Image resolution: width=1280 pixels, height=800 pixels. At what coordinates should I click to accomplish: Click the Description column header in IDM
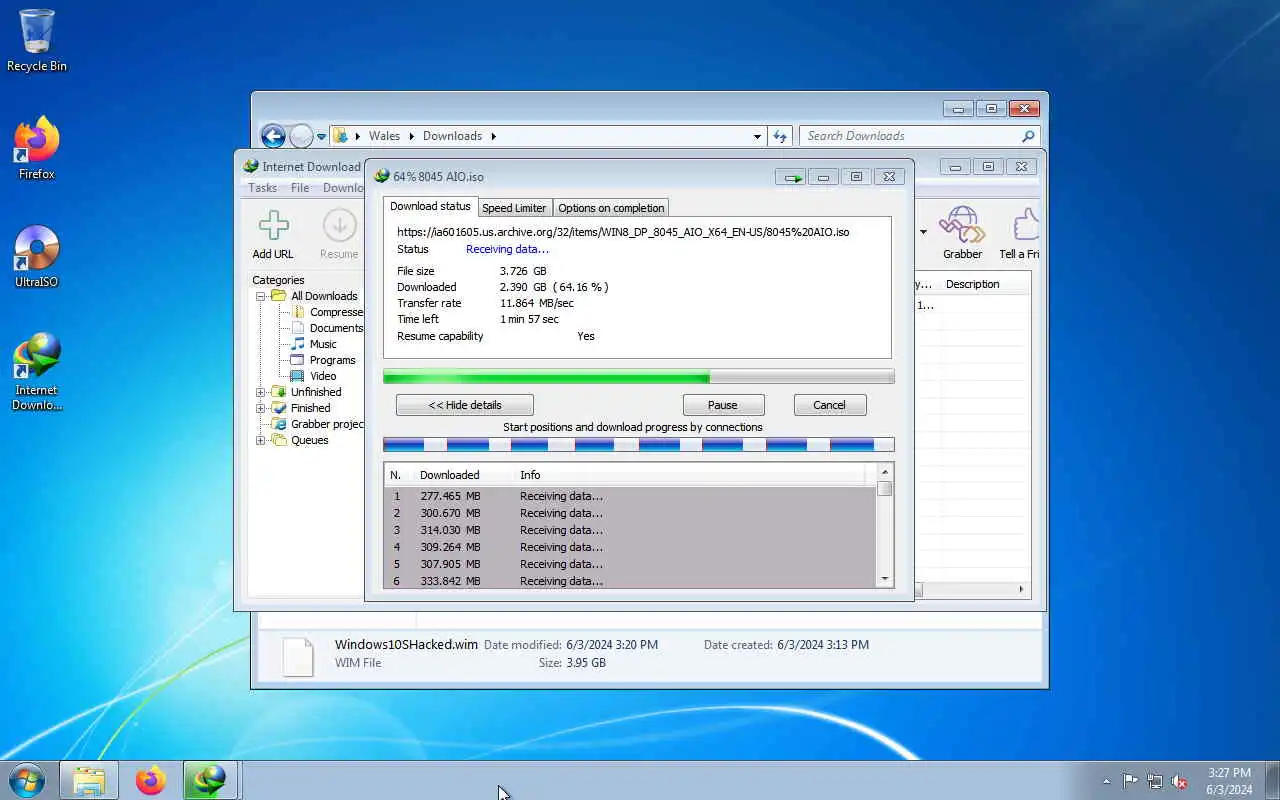[x=986, y=284]
